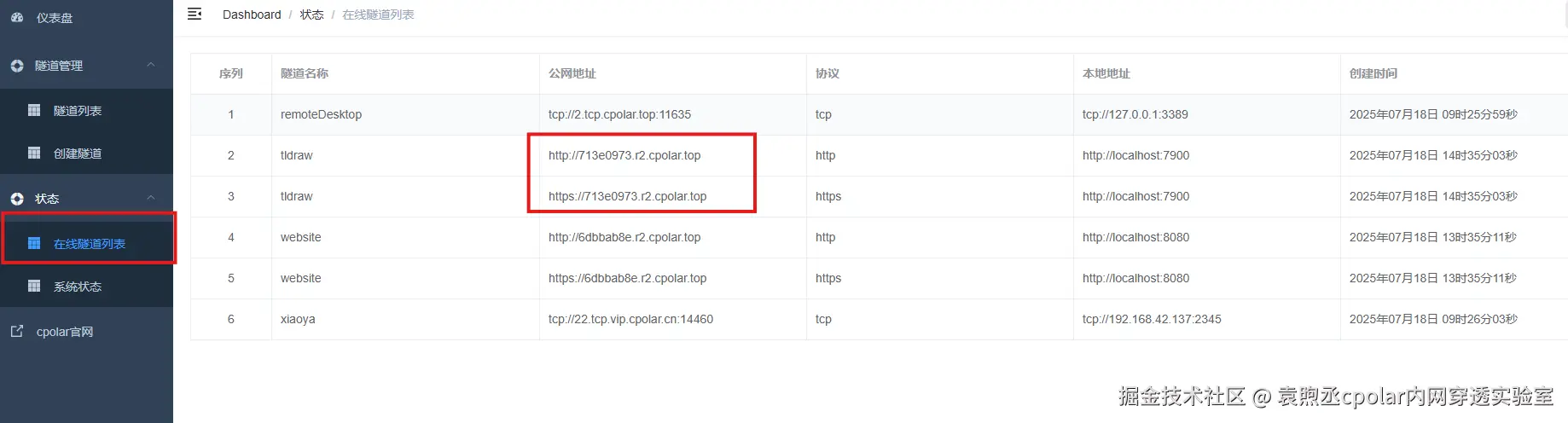This screenshot has width=1568, height=423.
Task: Click the cpolar官网 external link icon
Action: (x=17, y=331)
